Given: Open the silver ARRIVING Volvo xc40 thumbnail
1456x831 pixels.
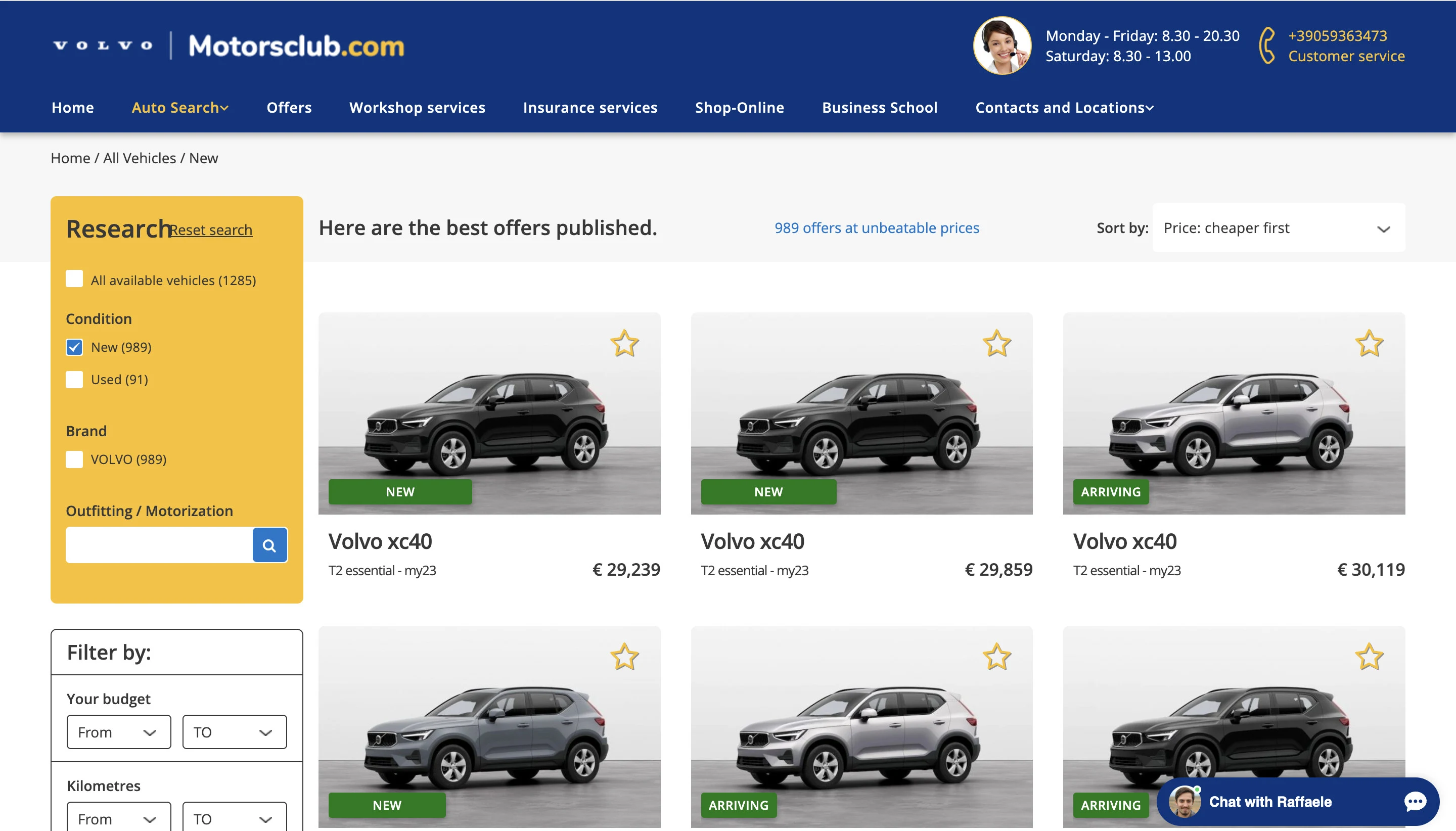Looking at the screenshot, I should pyautogui.click(x=1233, y=413).
